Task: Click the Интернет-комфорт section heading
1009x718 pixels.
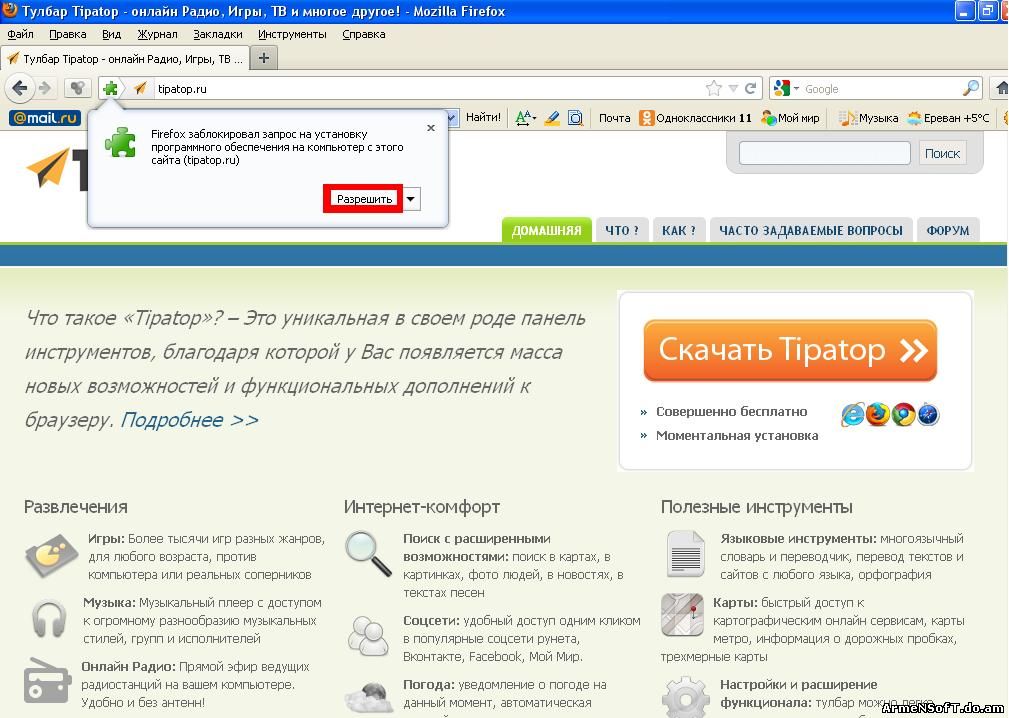Action: 421,507
